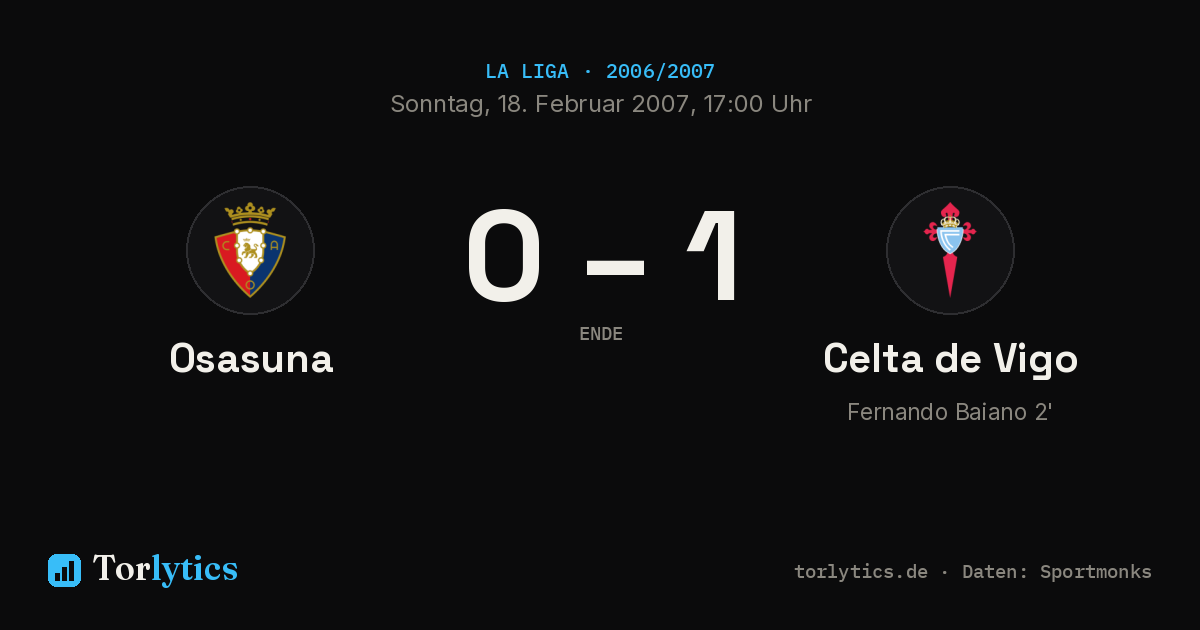The width and height of the screenshot is (1200, 630).
Task: Open the Celta de Vigo team name
Action: [950, 360]
